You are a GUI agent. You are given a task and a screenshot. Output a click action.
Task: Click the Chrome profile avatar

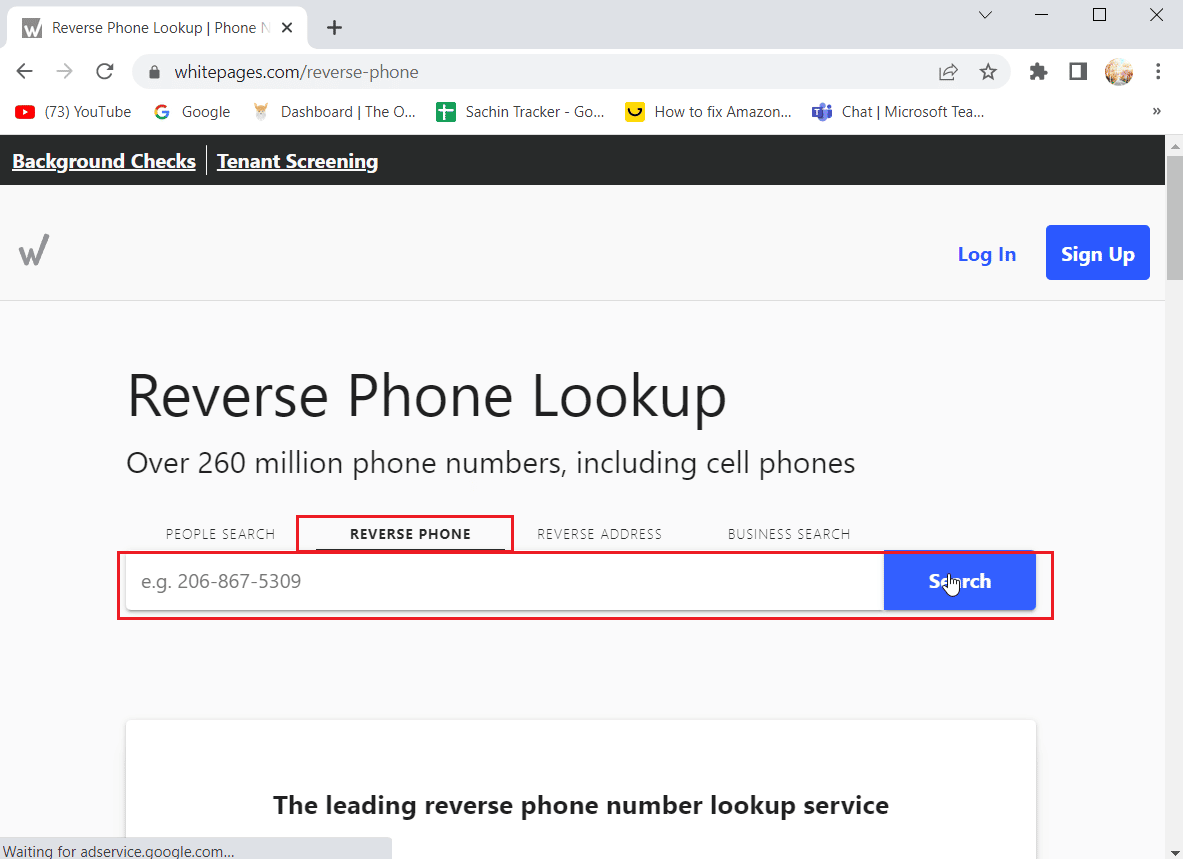click(1119, 72)
